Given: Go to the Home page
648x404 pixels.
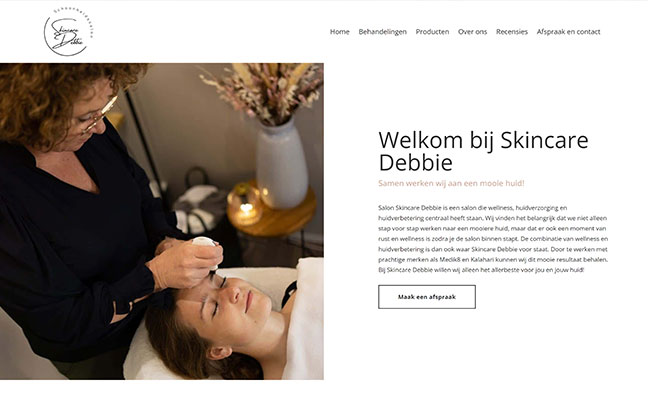Looking at the screenshot, I should [x=339, y=32].
